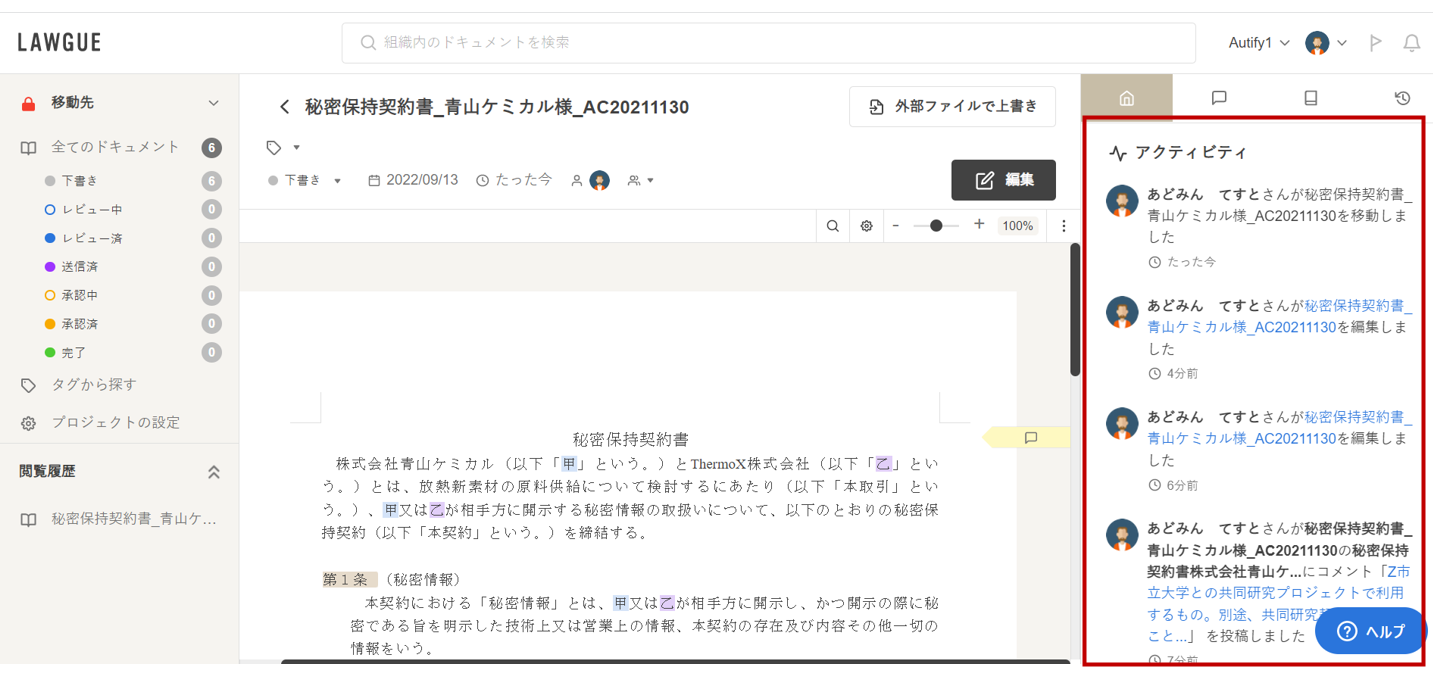Open document viewer settings gear
The width and height of the screenshot is (1433, 690).
(866, 226)
